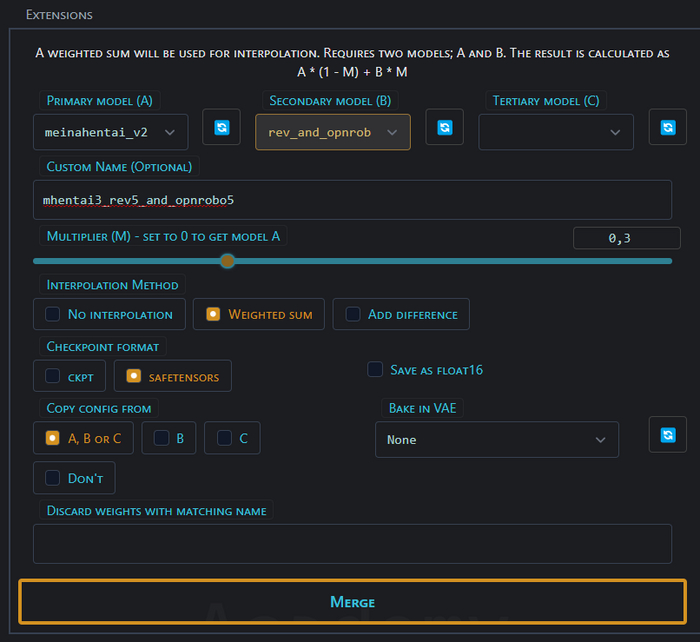This screenshot has width=700, height=642.
Task: Choose the Weighted sum option
Action: (x=259, y=314)
